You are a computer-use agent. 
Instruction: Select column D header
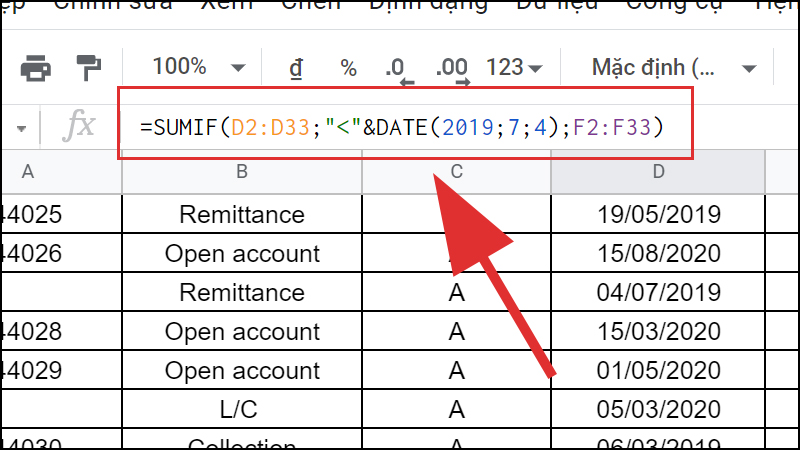pos(658,172)
